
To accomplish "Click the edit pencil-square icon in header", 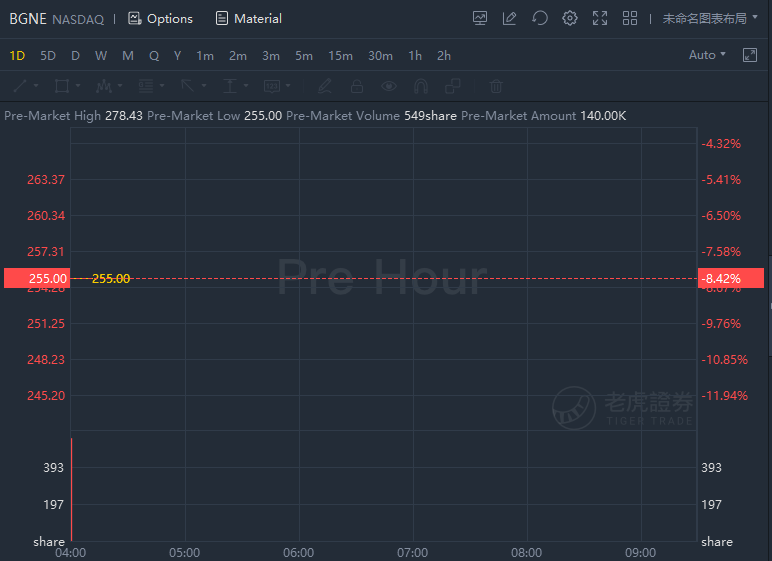I will click(509, 18).
